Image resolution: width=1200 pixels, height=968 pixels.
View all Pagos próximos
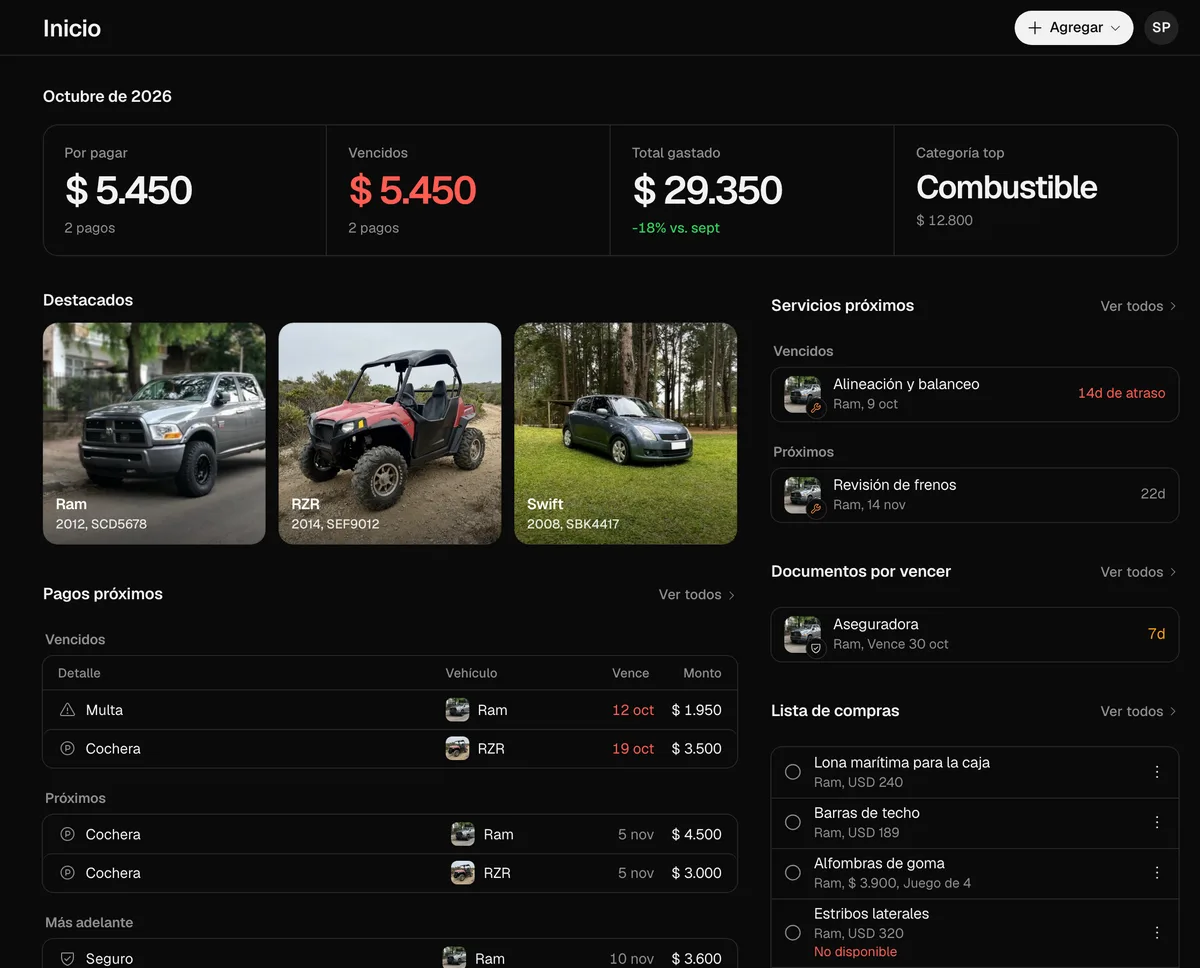click(697, 595)
